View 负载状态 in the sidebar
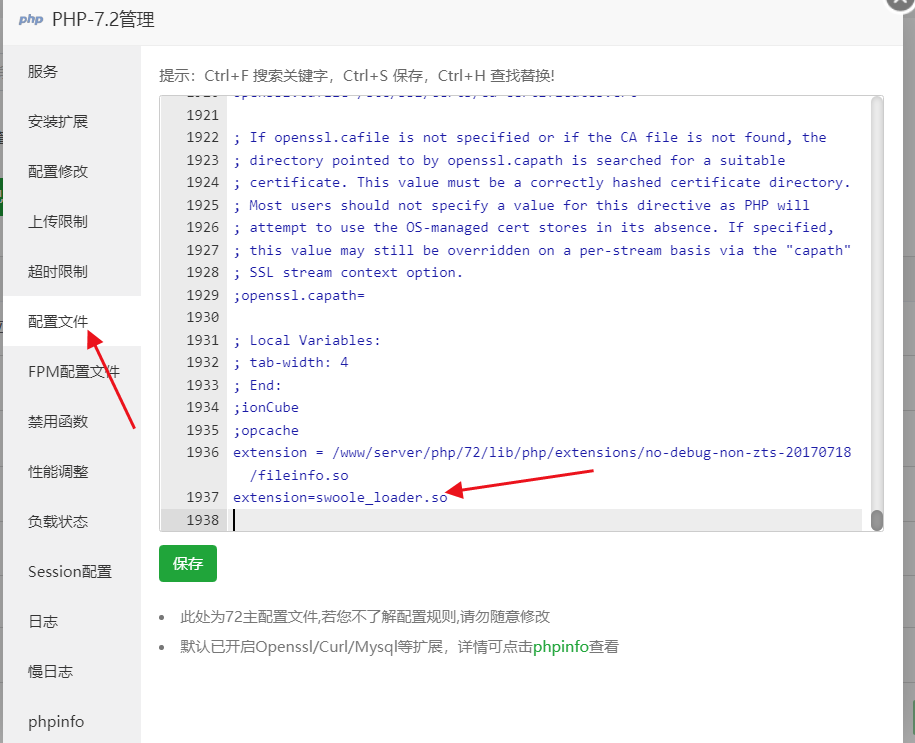The image size is (915, 743). click(x=58, y=522)
